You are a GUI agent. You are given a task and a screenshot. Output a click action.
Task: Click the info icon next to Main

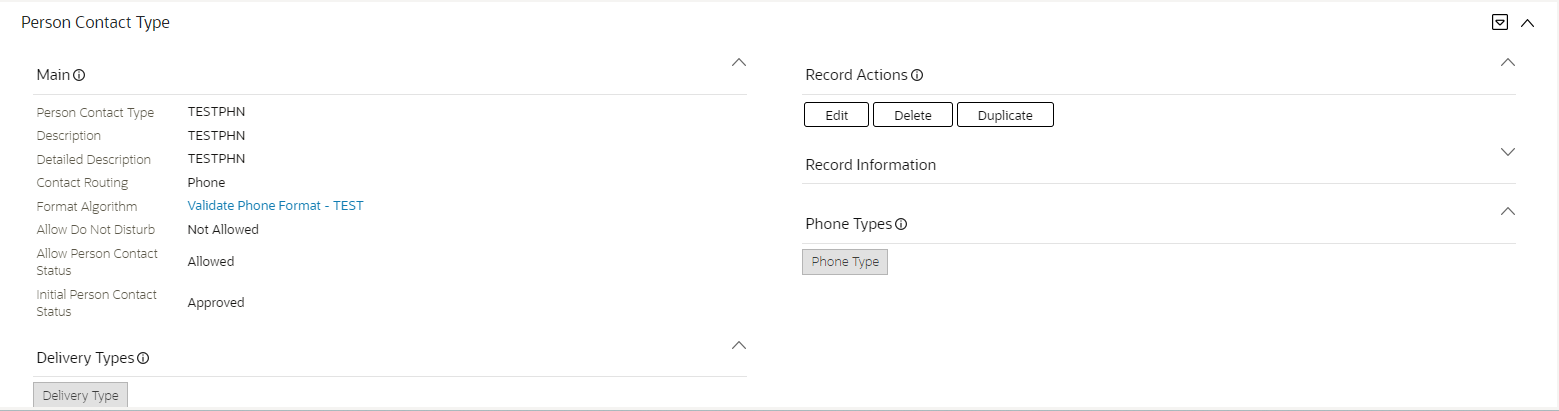coord(79,75)
